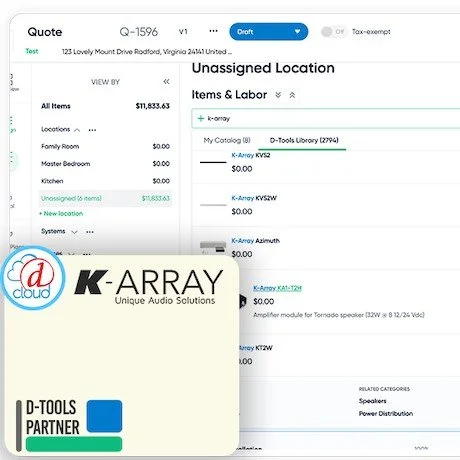Select the K-Array KVS2W result

pos(254,198)
